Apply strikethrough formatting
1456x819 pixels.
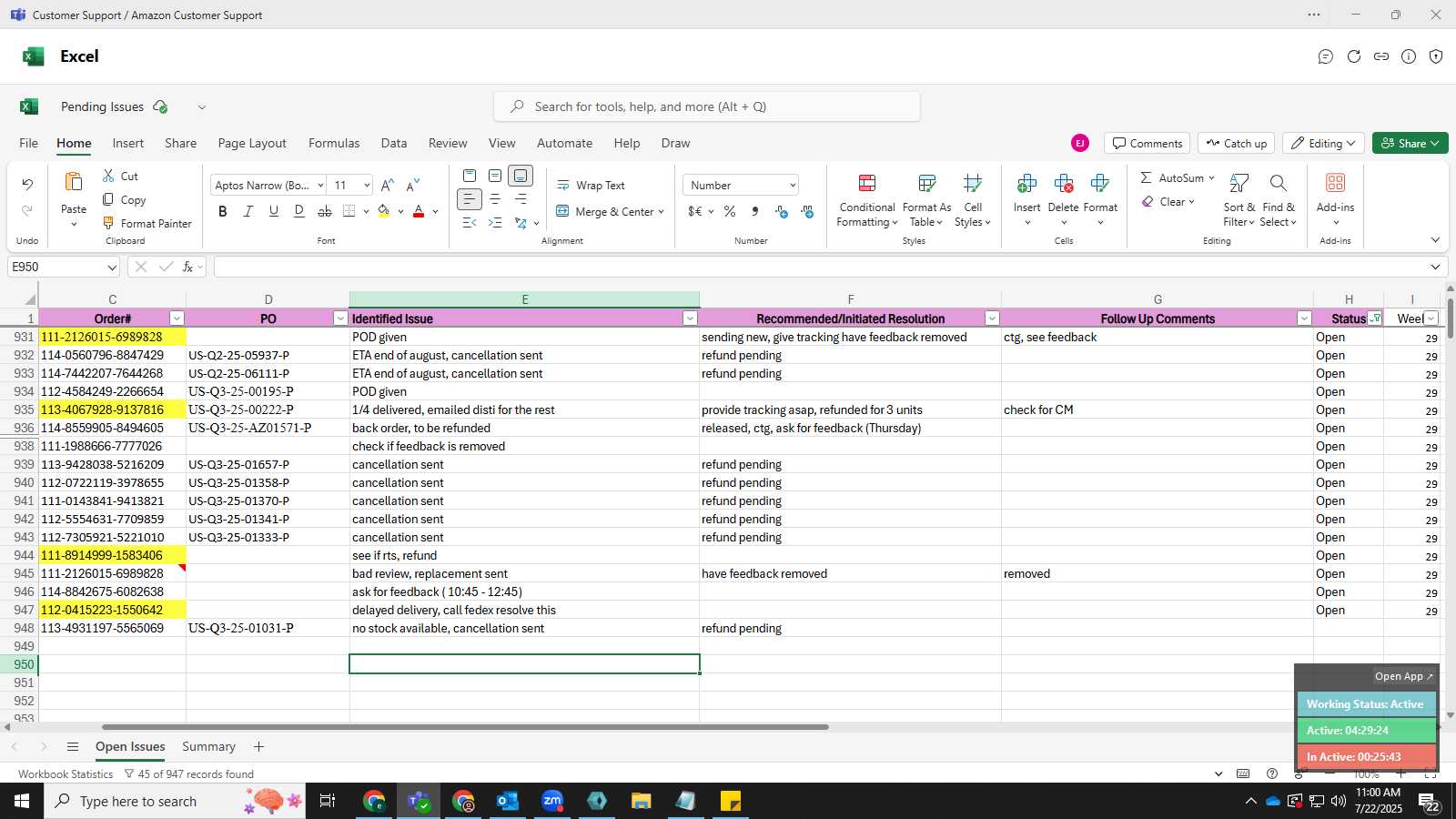click(x=325, y=211)
